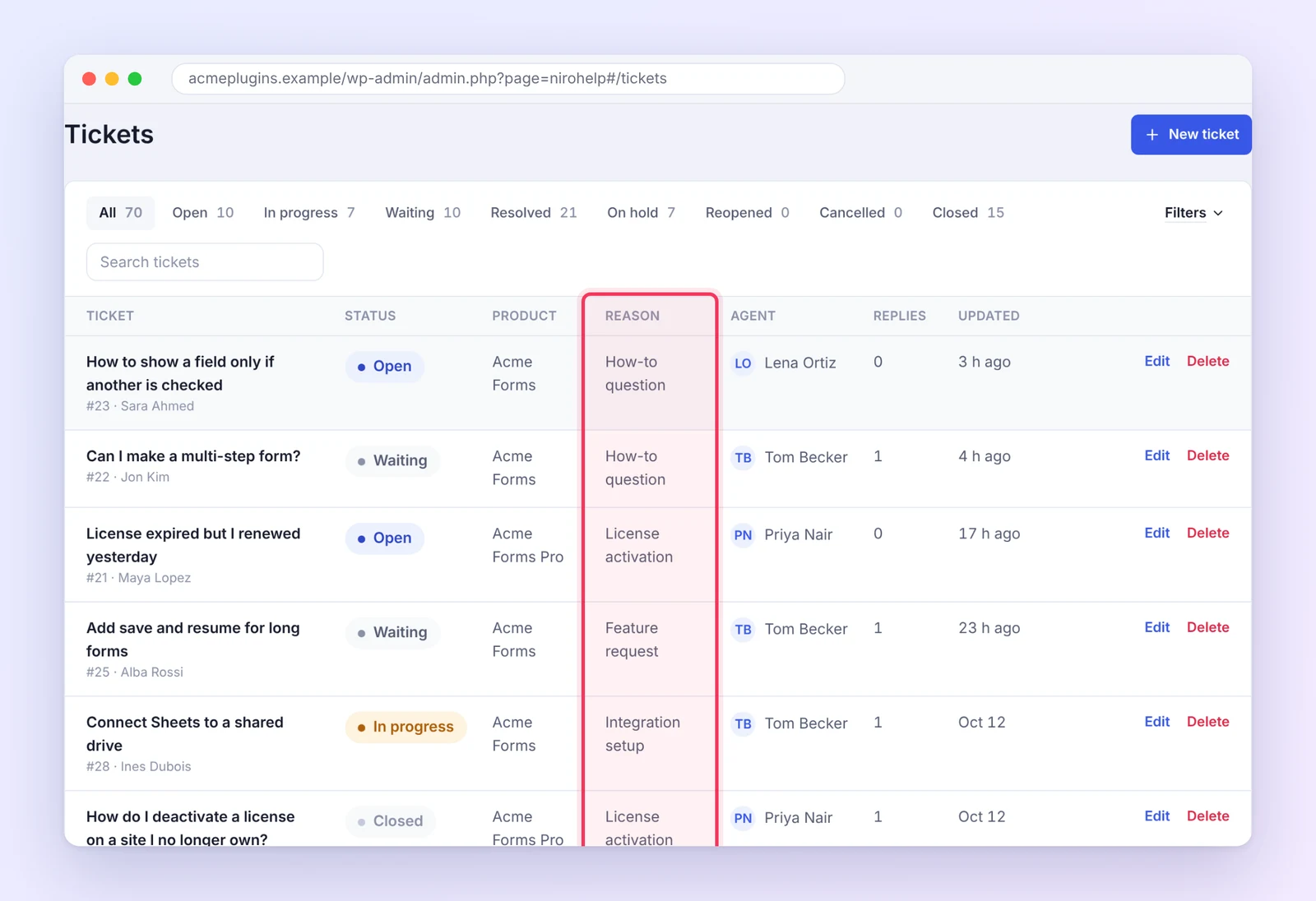The image size is (1316, 901).
Task: Click Integration setup reason cell
Action: [x=642, y=734]
